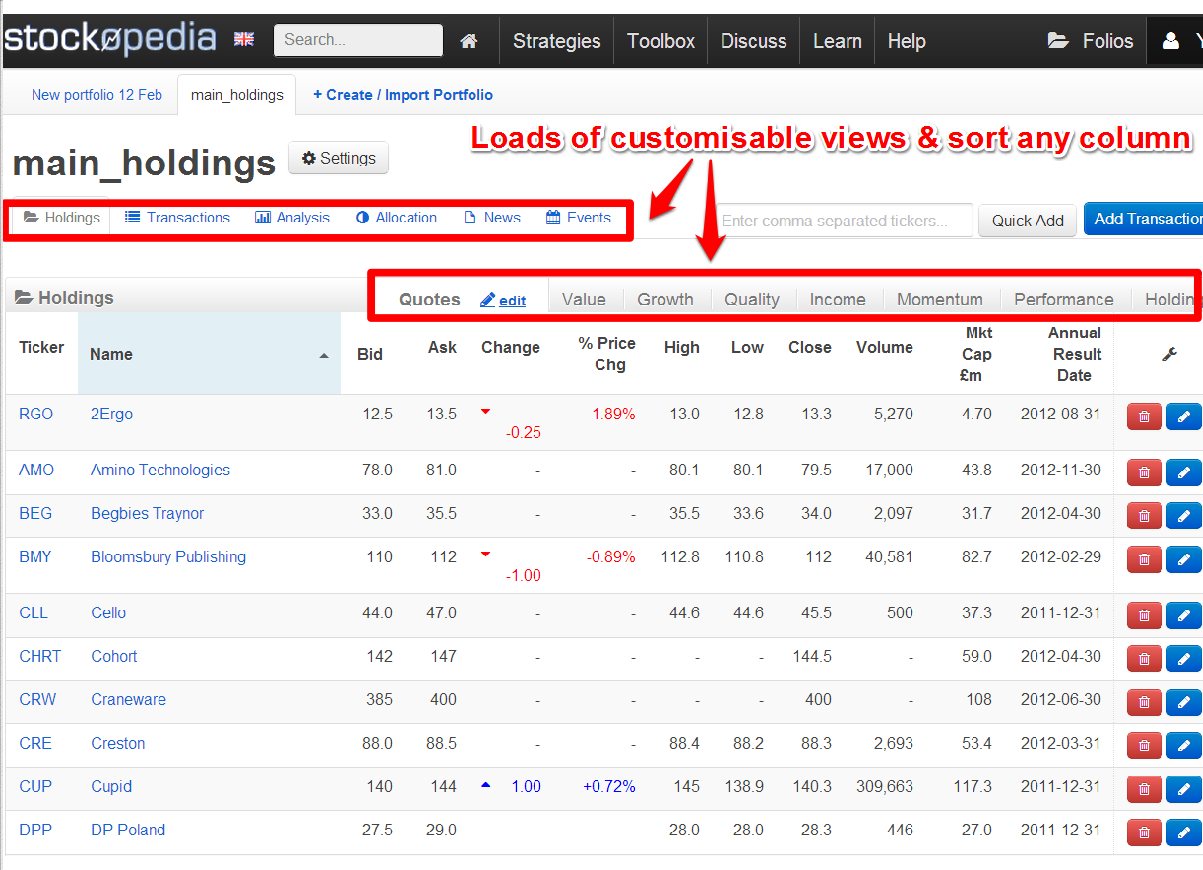Image resolution: width=1203 pixels, height=870 pixels.
Task: Edit the Cello holding
Action: tap(1184, 615)
